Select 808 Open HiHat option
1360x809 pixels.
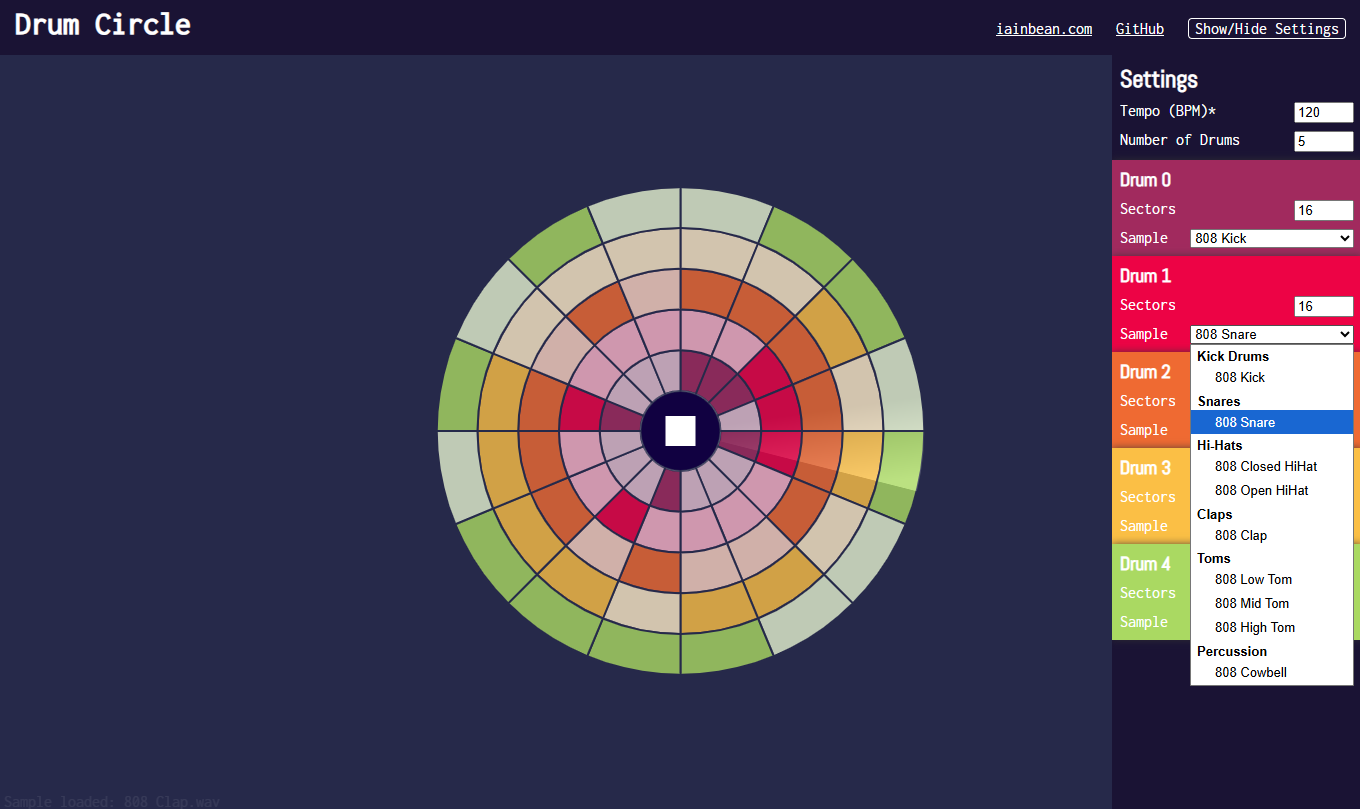point(1261,490)
